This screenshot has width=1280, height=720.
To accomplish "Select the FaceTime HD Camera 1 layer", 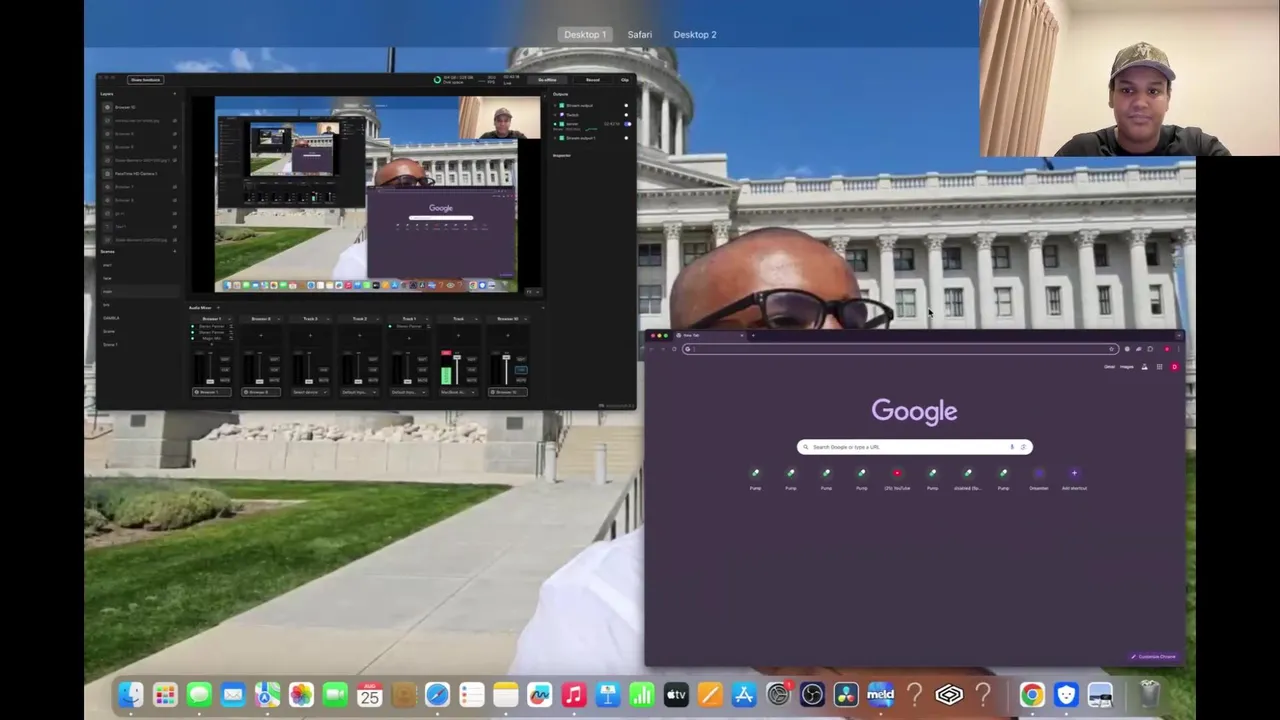I will tap(140, 173).
